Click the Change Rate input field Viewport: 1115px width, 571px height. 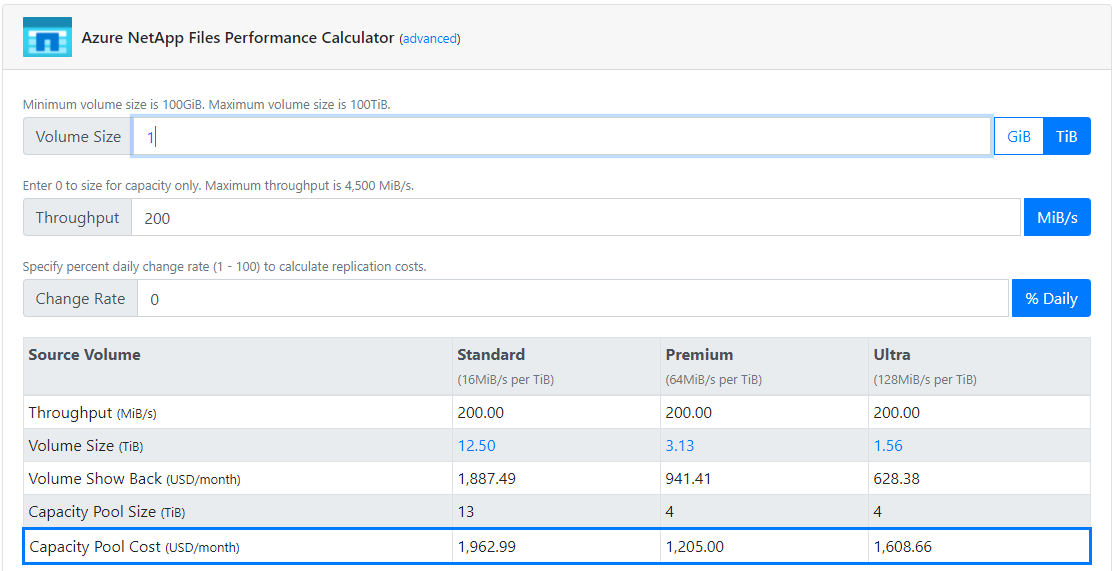point(573,299)
